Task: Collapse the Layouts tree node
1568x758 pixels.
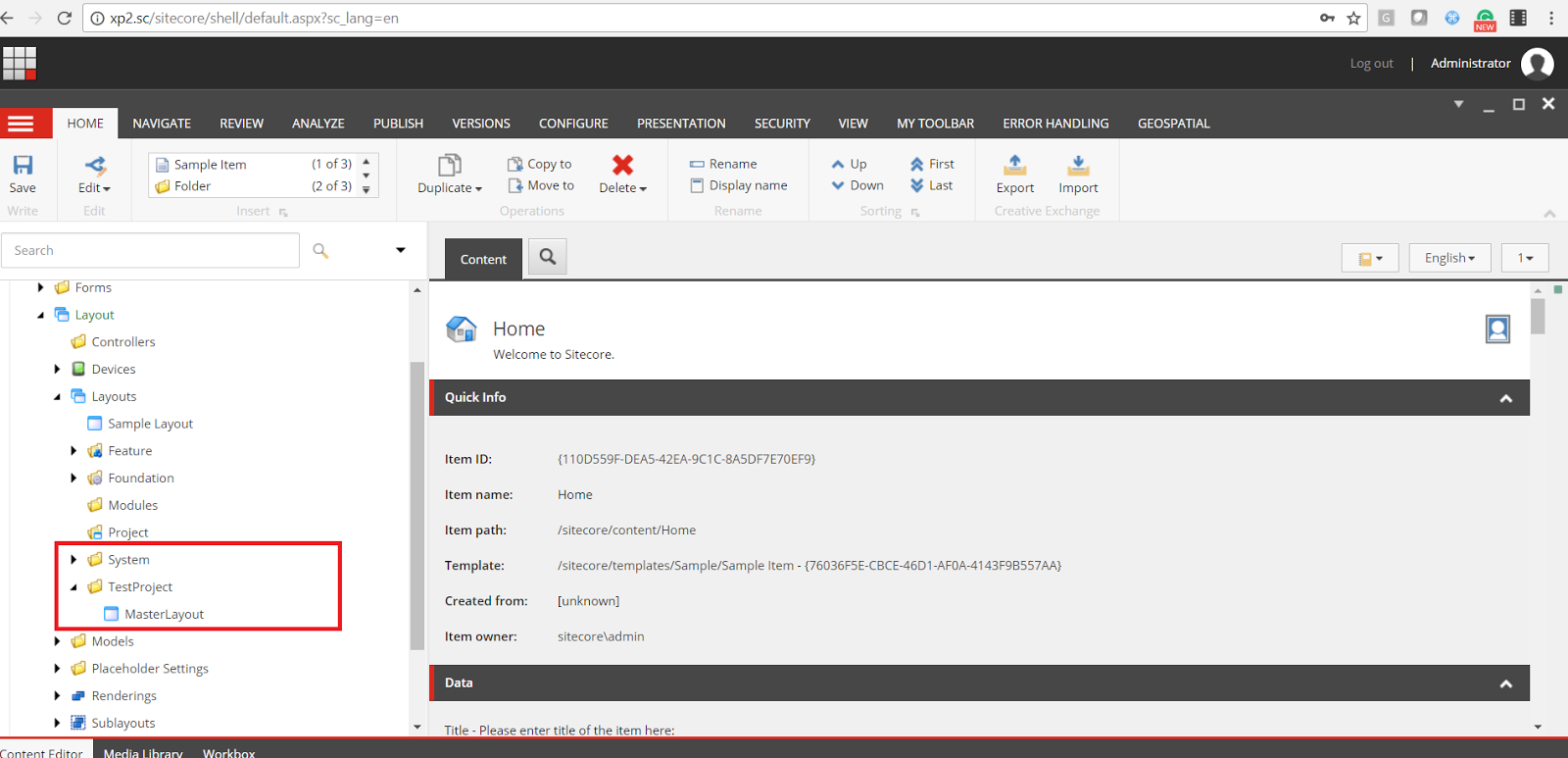Action: pyautogui.click(x=57, y=397)
